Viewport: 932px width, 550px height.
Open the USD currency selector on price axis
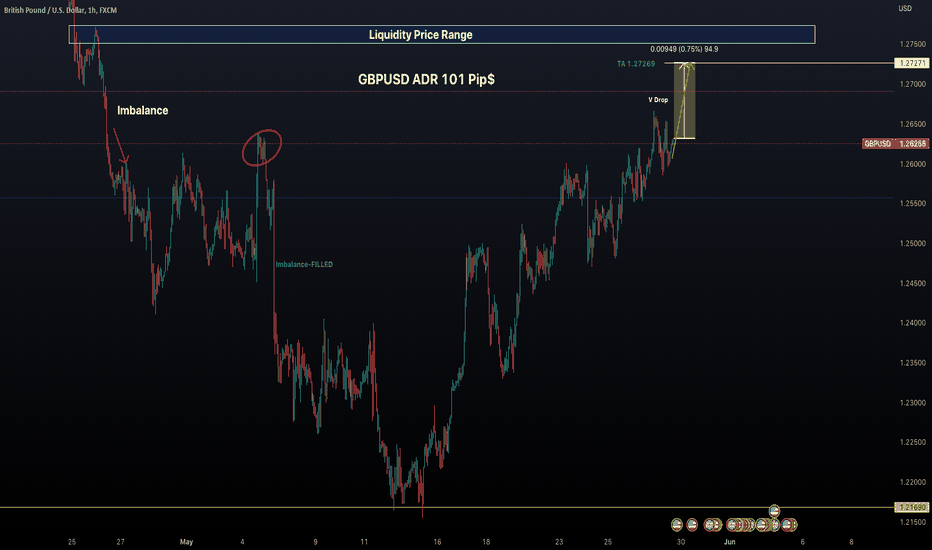[x=905, y=8]
